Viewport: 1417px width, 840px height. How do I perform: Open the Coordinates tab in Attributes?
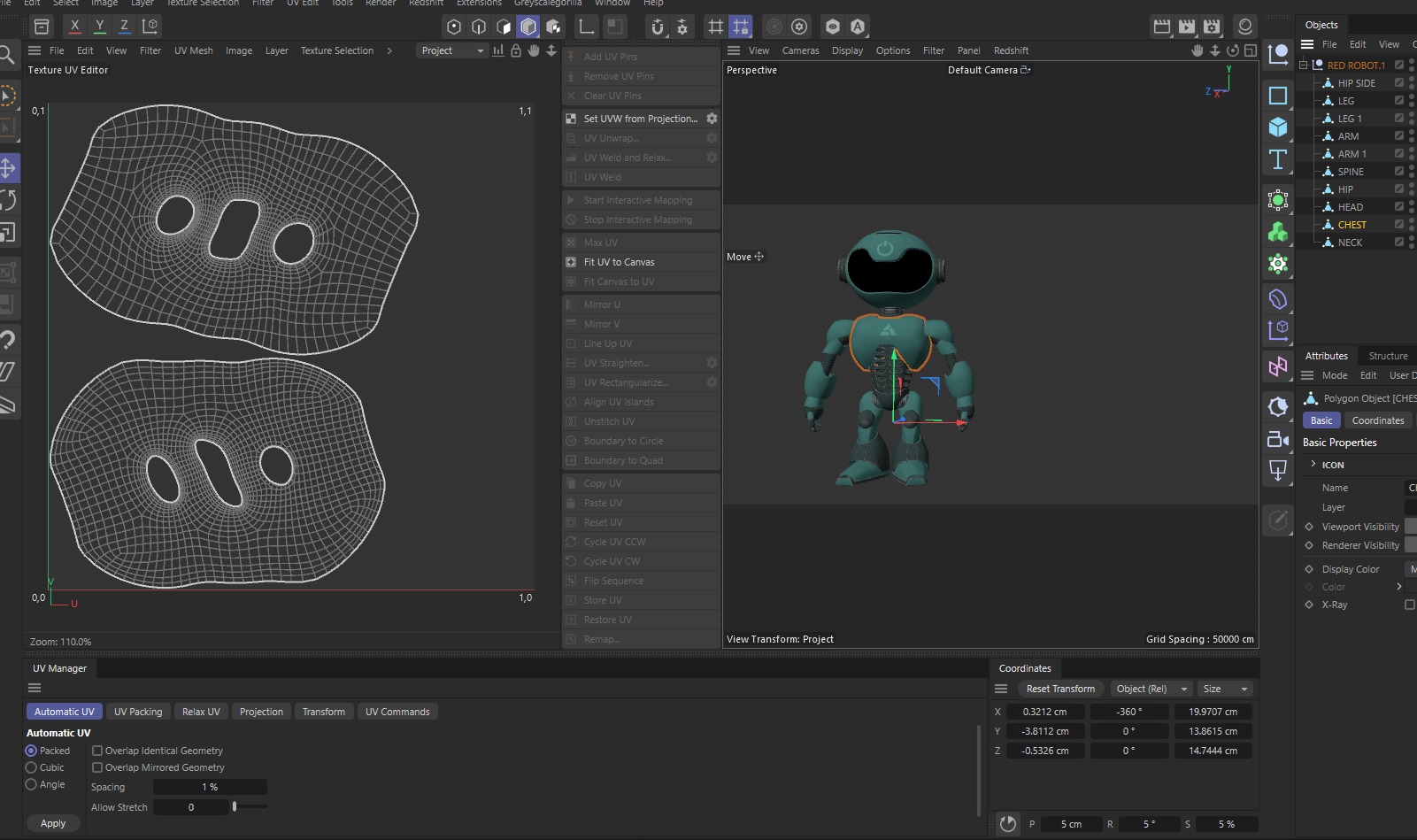tap(1377, 420)
